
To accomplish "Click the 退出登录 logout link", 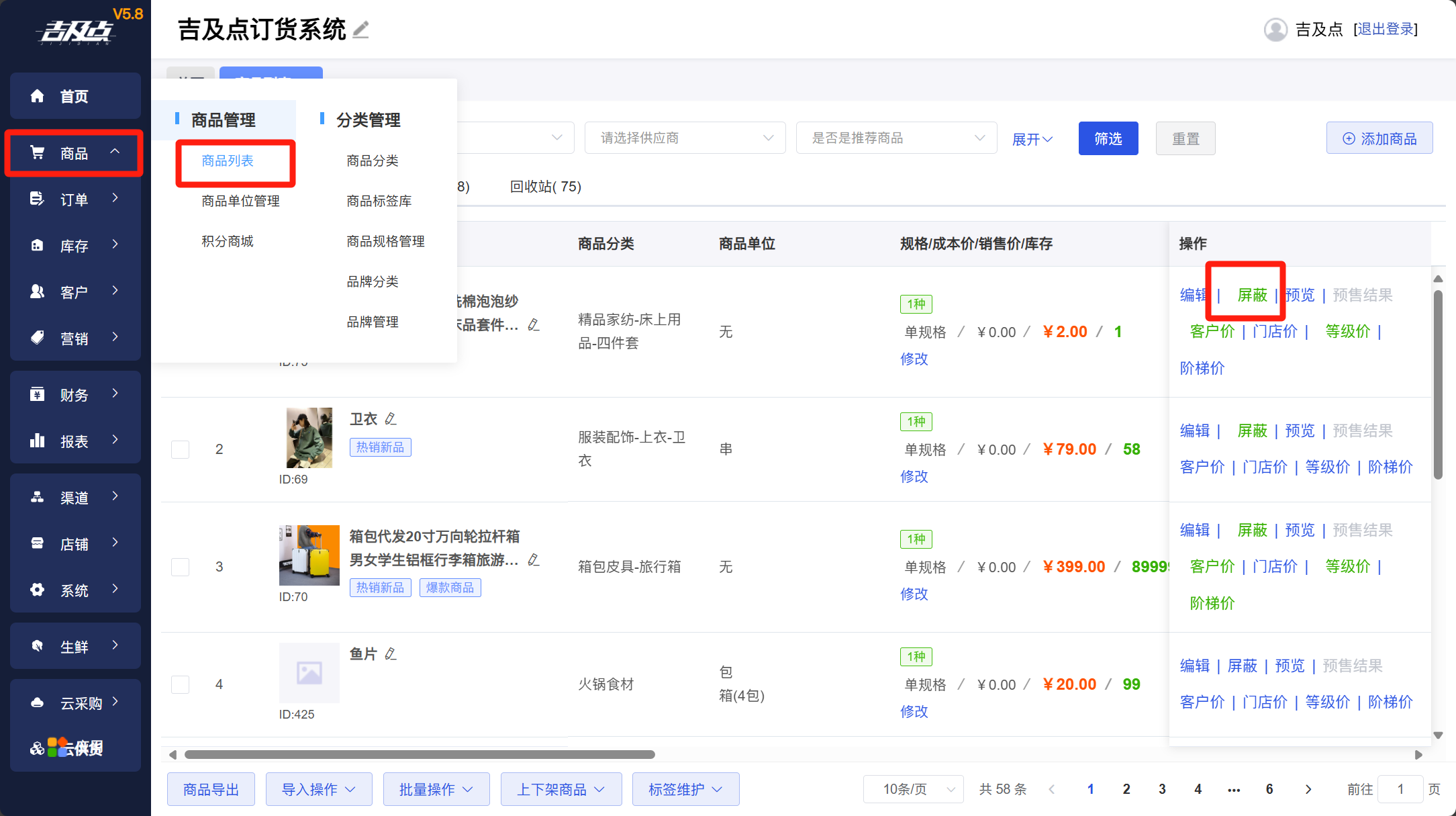I will pos(1386,29).
